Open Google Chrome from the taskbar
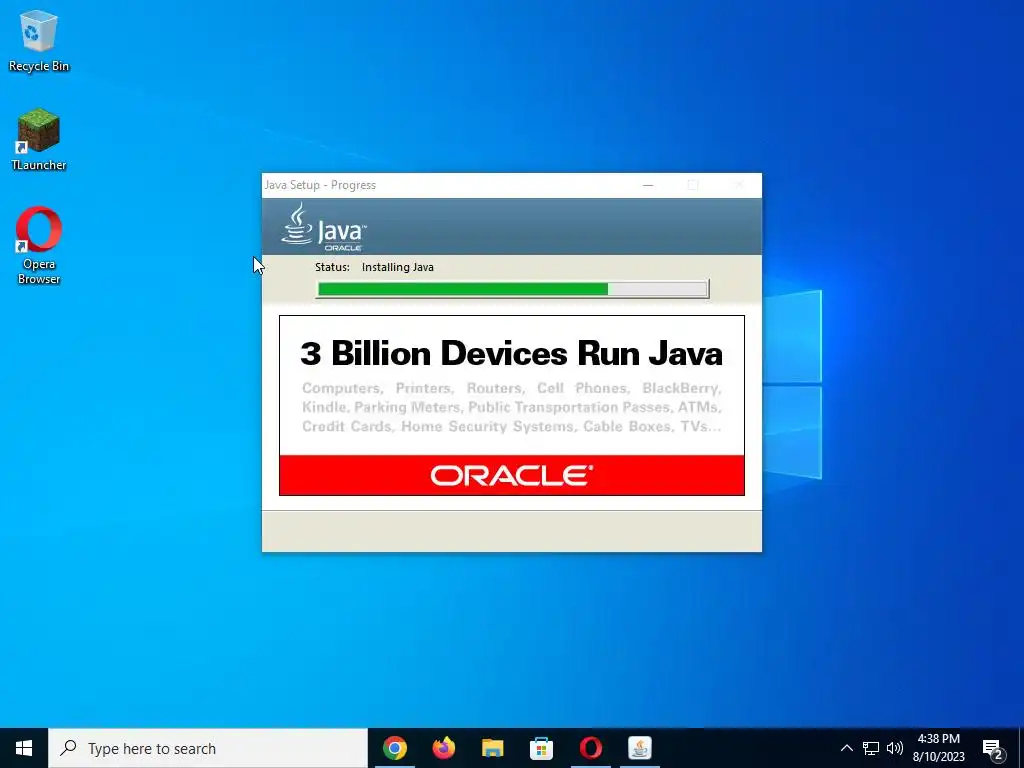This screenshot has width=1024, height=768. point(394,748)
